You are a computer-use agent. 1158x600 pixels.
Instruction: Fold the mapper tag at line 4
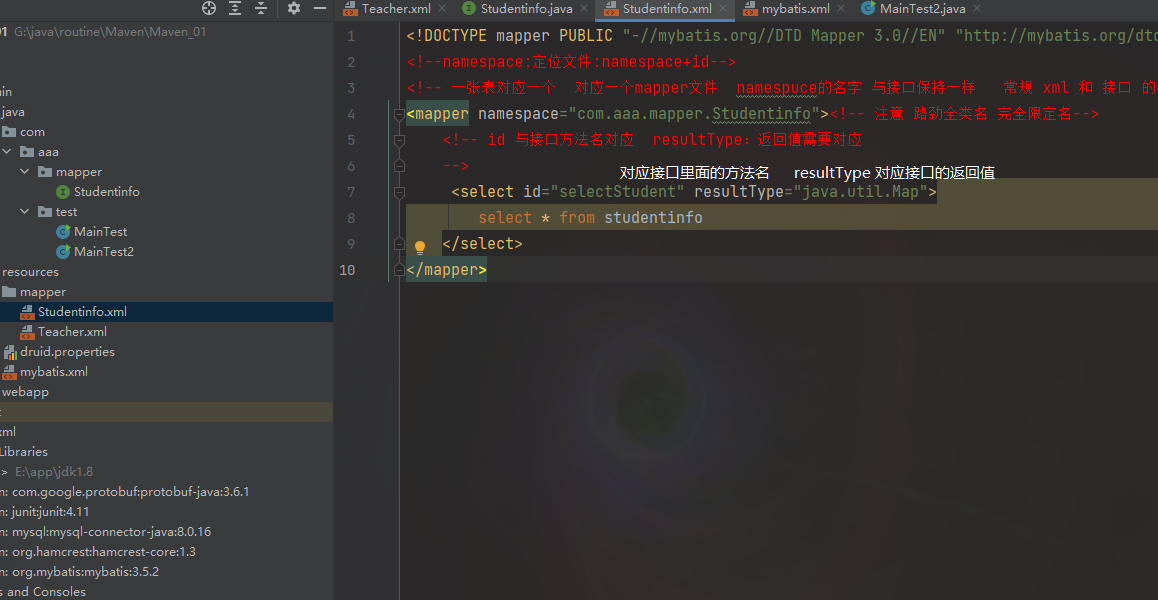pos(400,114)
